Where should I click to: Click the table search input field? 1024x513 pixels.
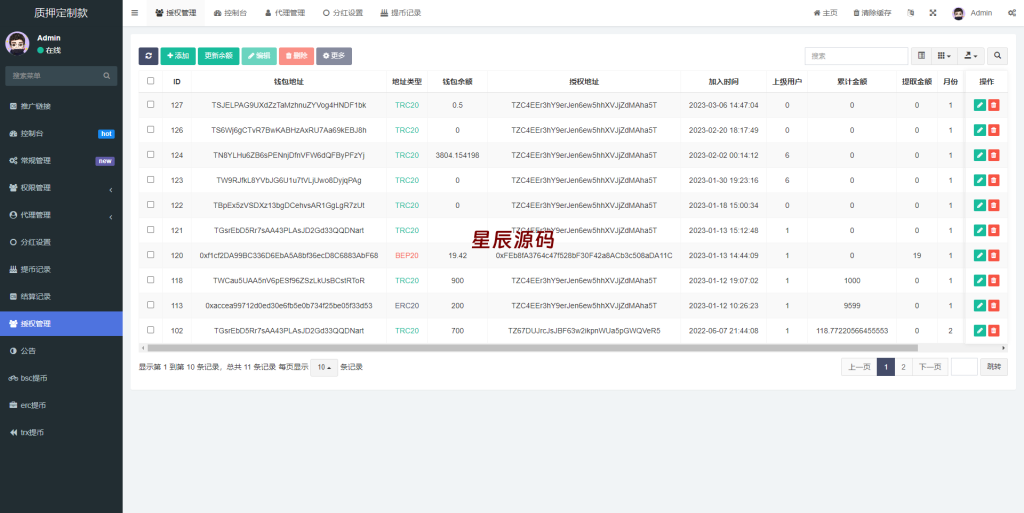point(856,56)
